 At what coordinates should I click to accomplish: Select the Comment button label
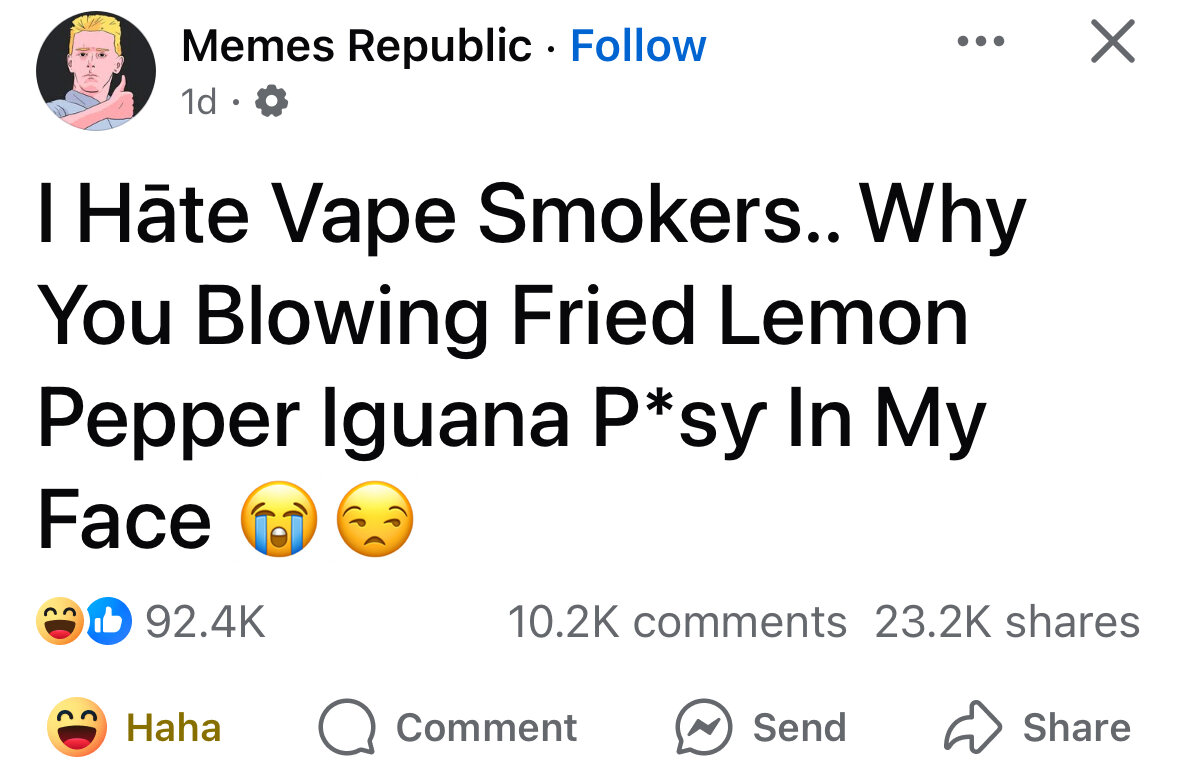[x=486, y=728]
